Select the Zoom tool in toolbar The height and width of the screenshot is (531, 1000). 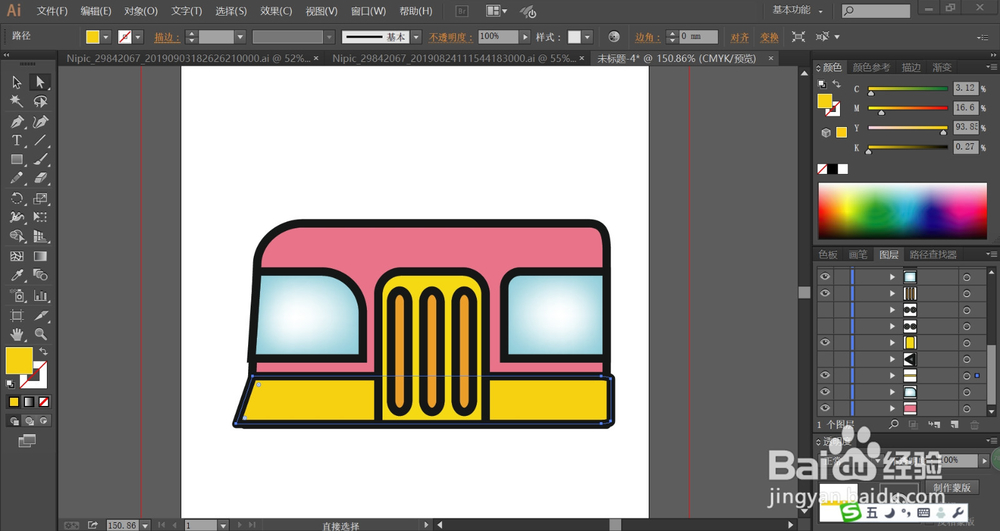pyautogui.click(x=40, y=334)
